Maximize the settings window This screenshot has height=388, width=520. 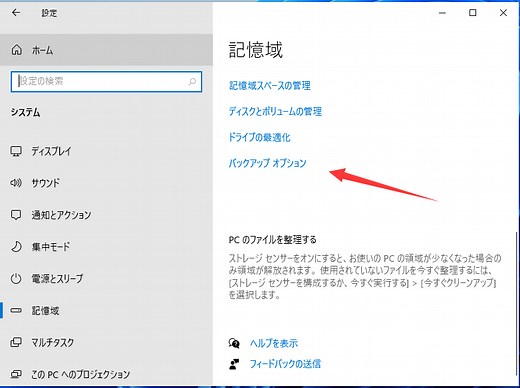(473, 13)
